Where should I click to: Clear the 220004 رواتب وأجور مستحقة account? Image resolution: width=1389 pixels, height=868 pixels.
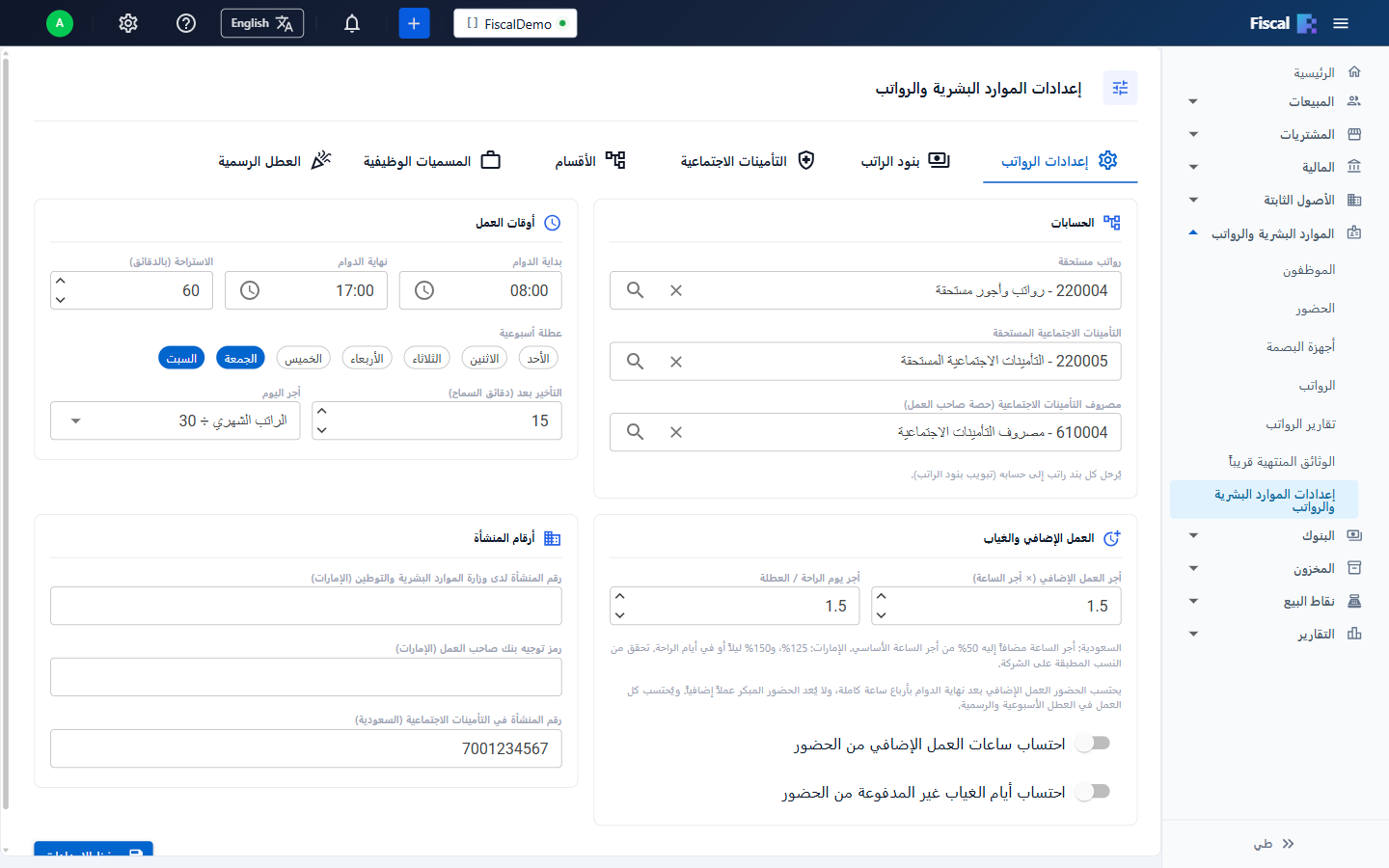[x=676, y=290]
